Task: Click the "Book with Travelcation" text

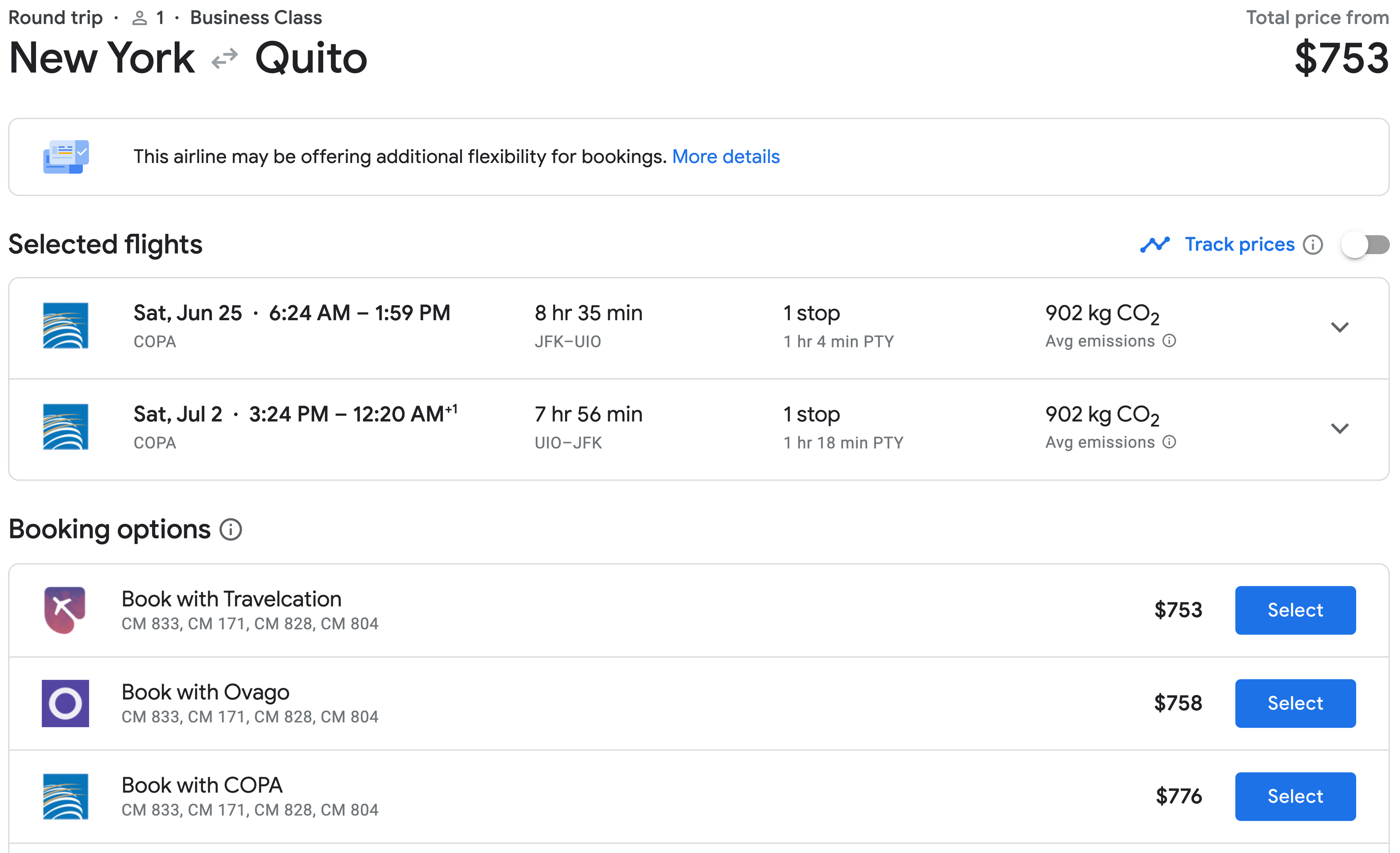Action: pyautogui.click(x=231, y=599)
